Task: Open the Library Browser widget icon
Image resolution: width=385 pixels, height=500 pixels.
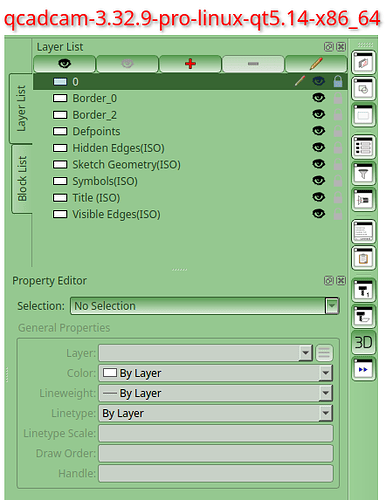Action: (363, 199)
